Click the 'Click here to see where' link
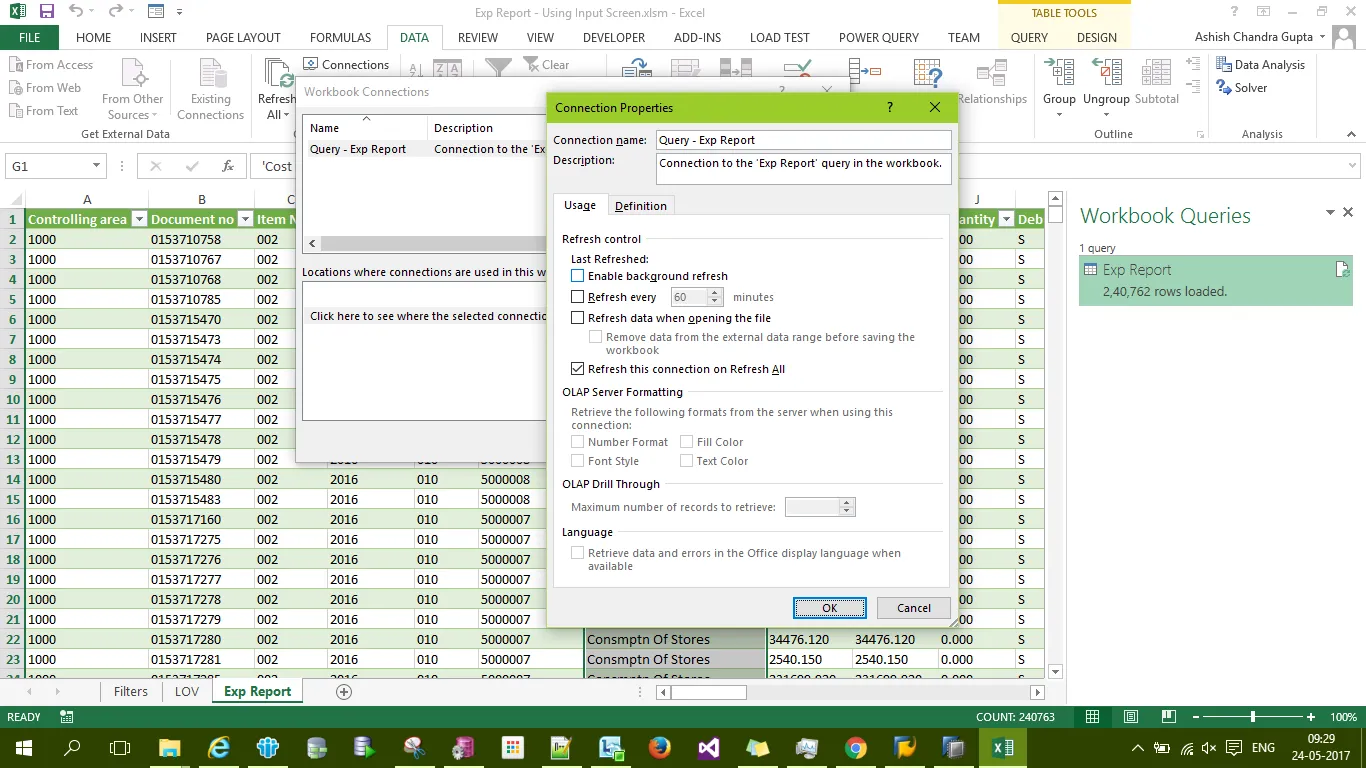The image size is (1366, 768). [427, 316]
